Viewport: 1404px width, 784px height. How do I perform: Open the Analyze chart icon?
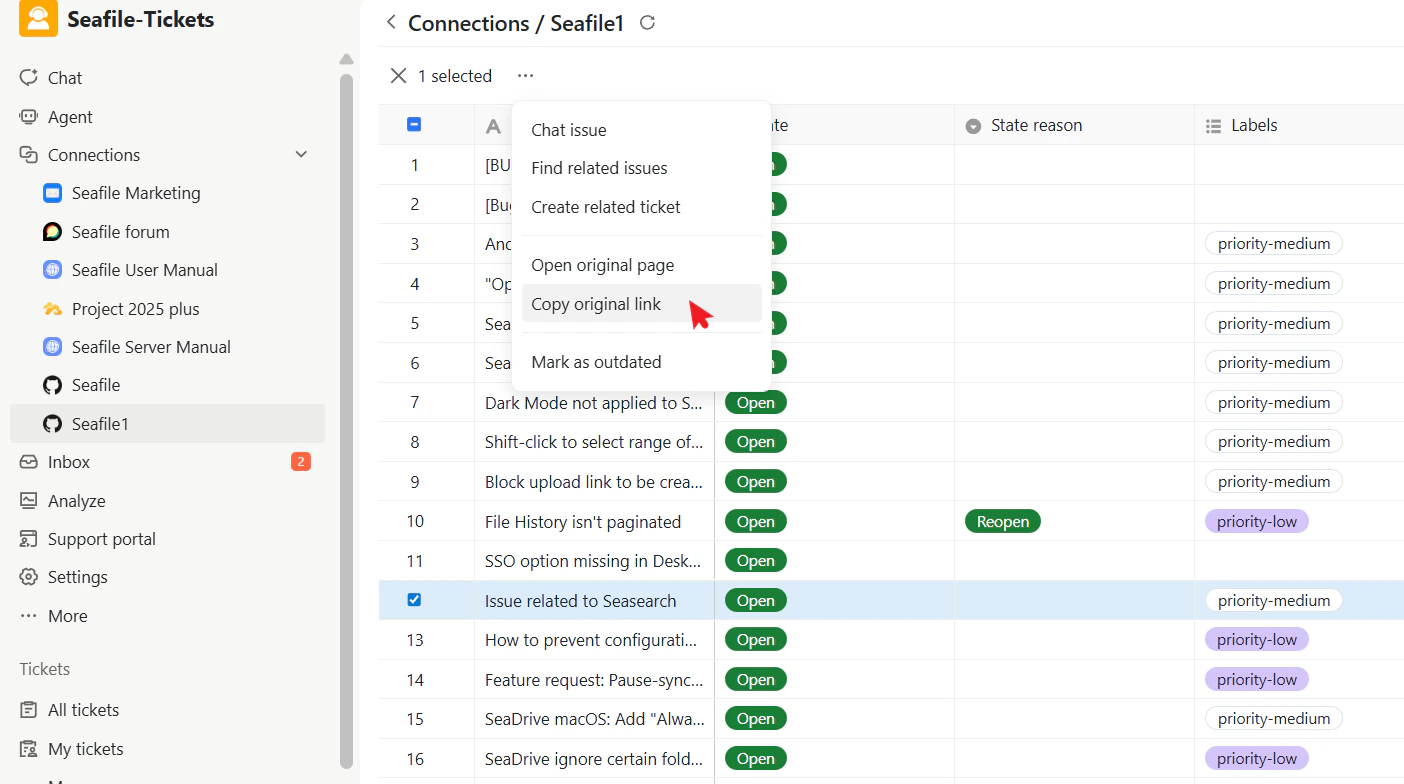click(28, 501)
